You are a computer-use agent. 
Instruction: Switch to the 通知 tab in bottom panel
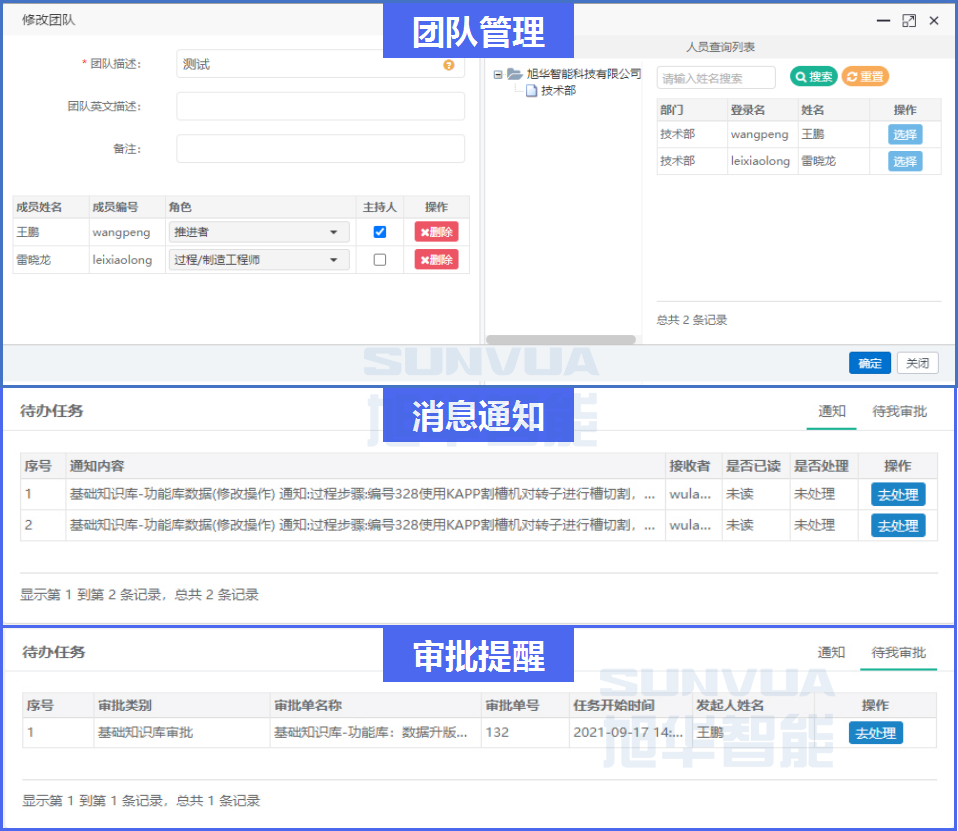point(831,651)
